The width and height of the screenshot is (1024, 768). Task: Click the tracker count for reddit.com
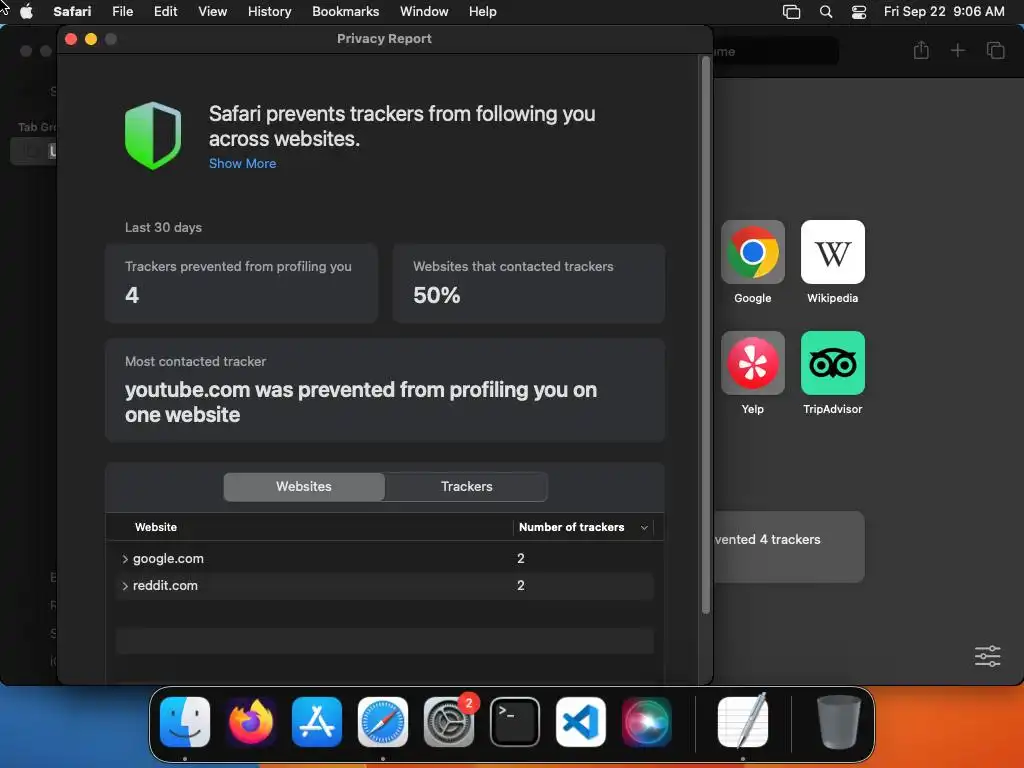(x=520, y=586)
